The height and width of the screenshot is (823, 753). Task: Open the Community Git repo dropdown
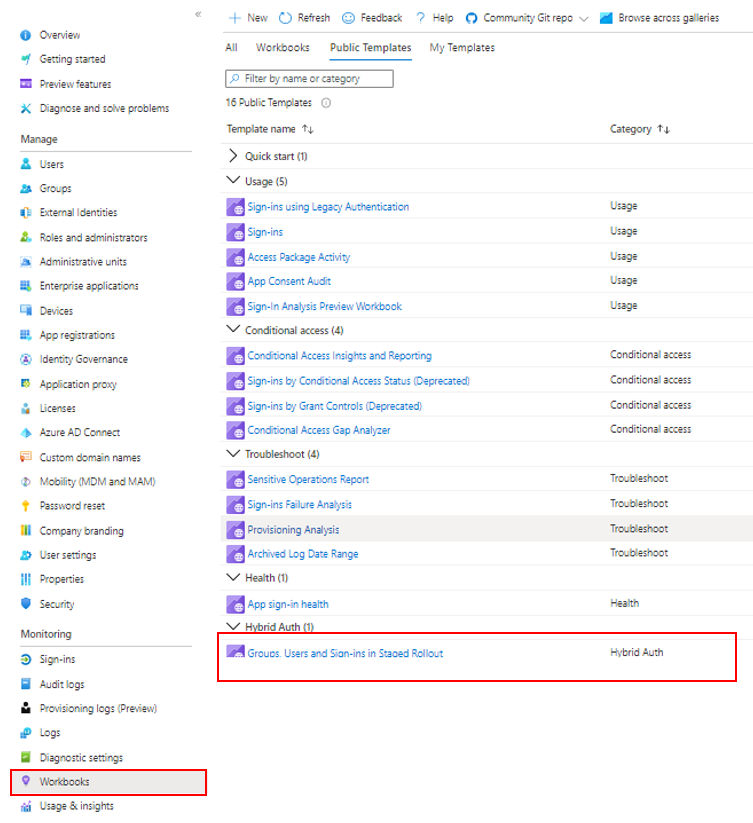[x=583, y=18]
